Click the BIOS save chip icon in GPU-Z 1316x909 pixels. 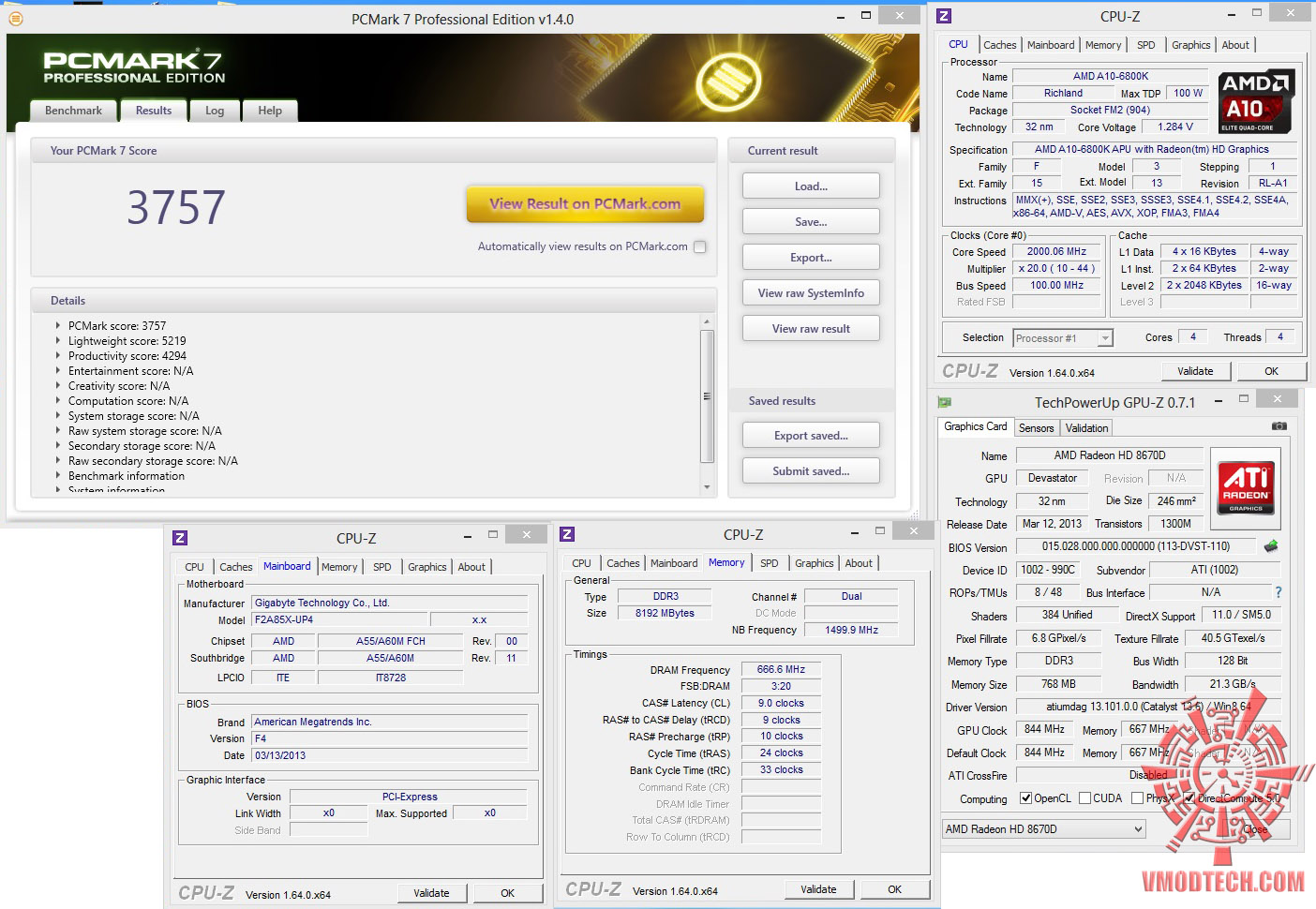(x=1270, y=546)
